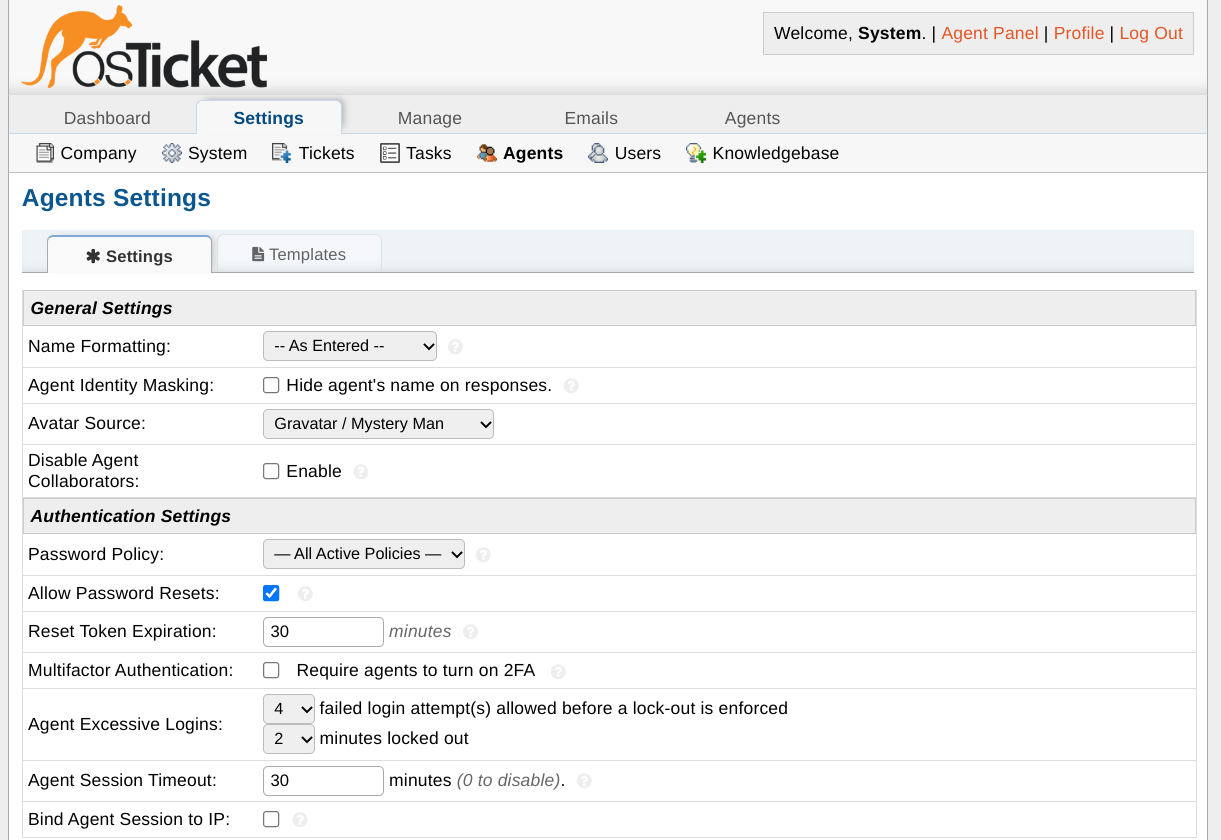Click the Agent Session Timeout field

click(x=323, y=780)
